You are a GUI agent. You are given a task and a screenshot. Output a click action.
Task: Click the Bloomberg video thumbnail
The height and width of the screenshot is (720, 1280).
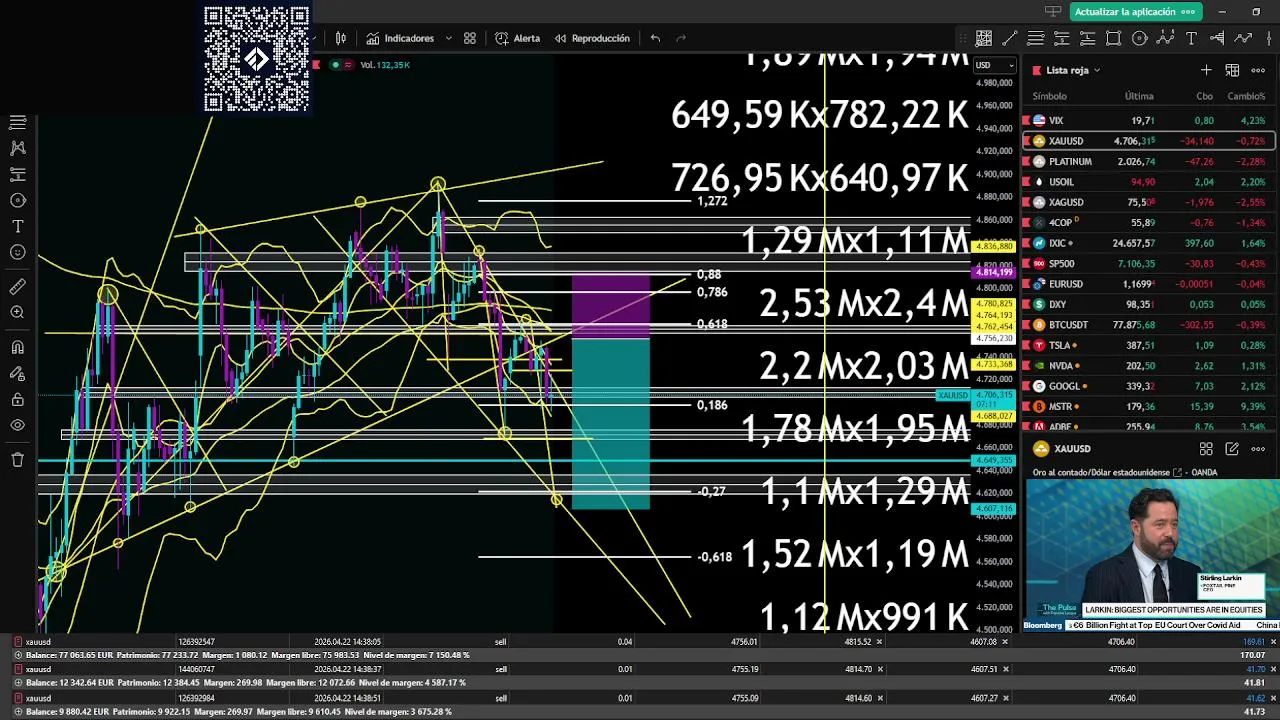coord(1151,555)
